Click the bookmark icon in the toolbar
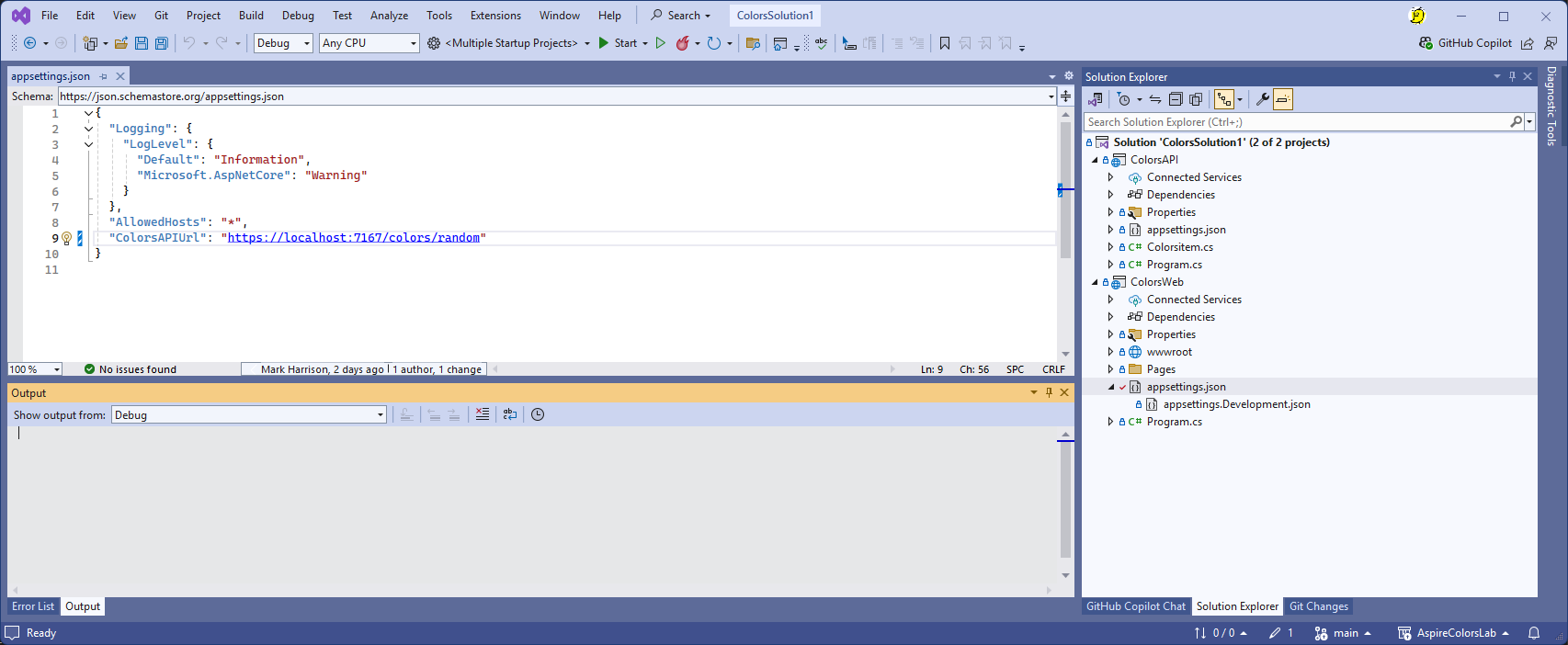1568x645 pixels. (944, 43)
